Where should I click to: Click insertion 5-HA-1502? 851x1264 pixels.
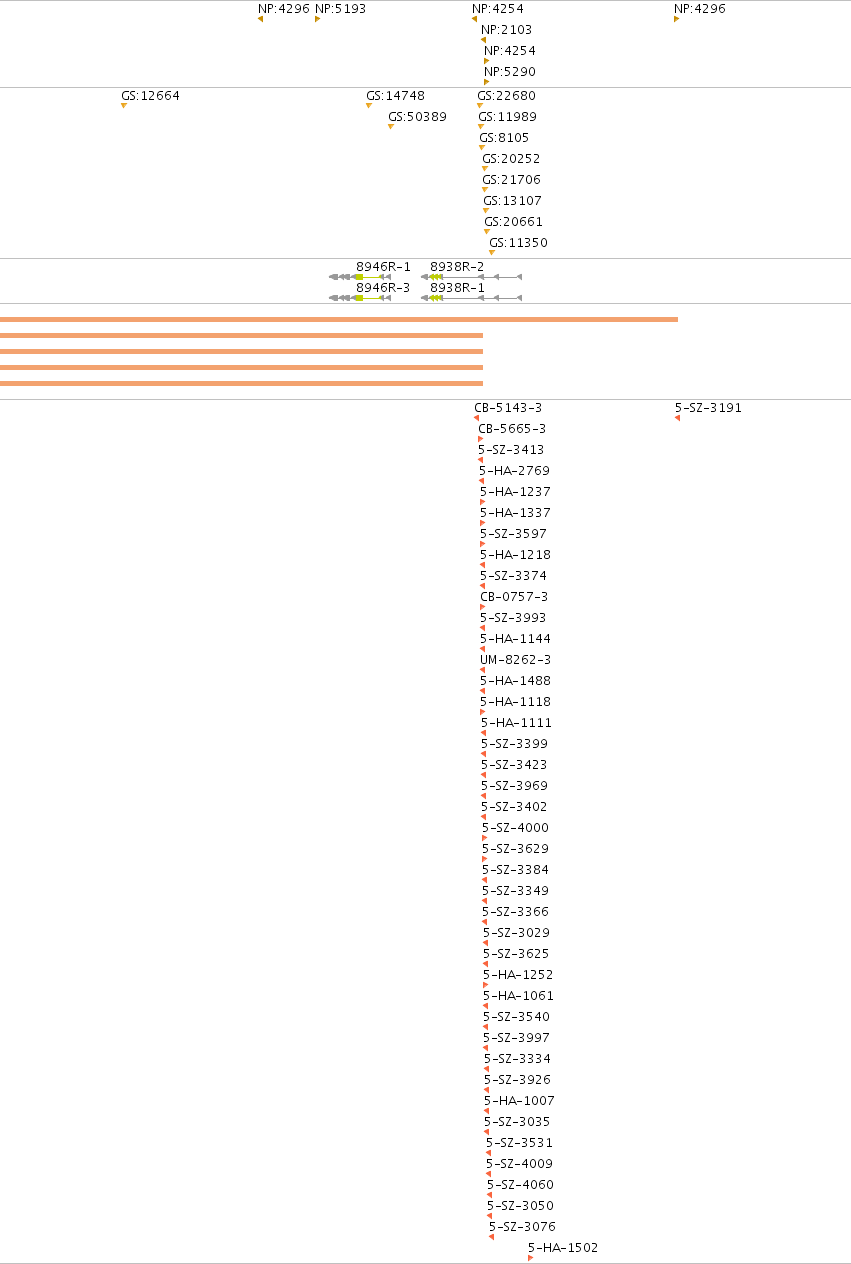[563, 1249]
